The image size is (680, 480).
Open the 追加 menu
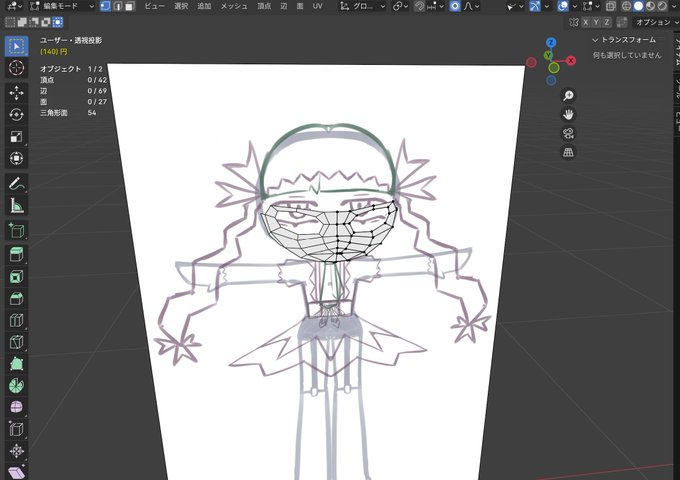click(x=204, y=6)
